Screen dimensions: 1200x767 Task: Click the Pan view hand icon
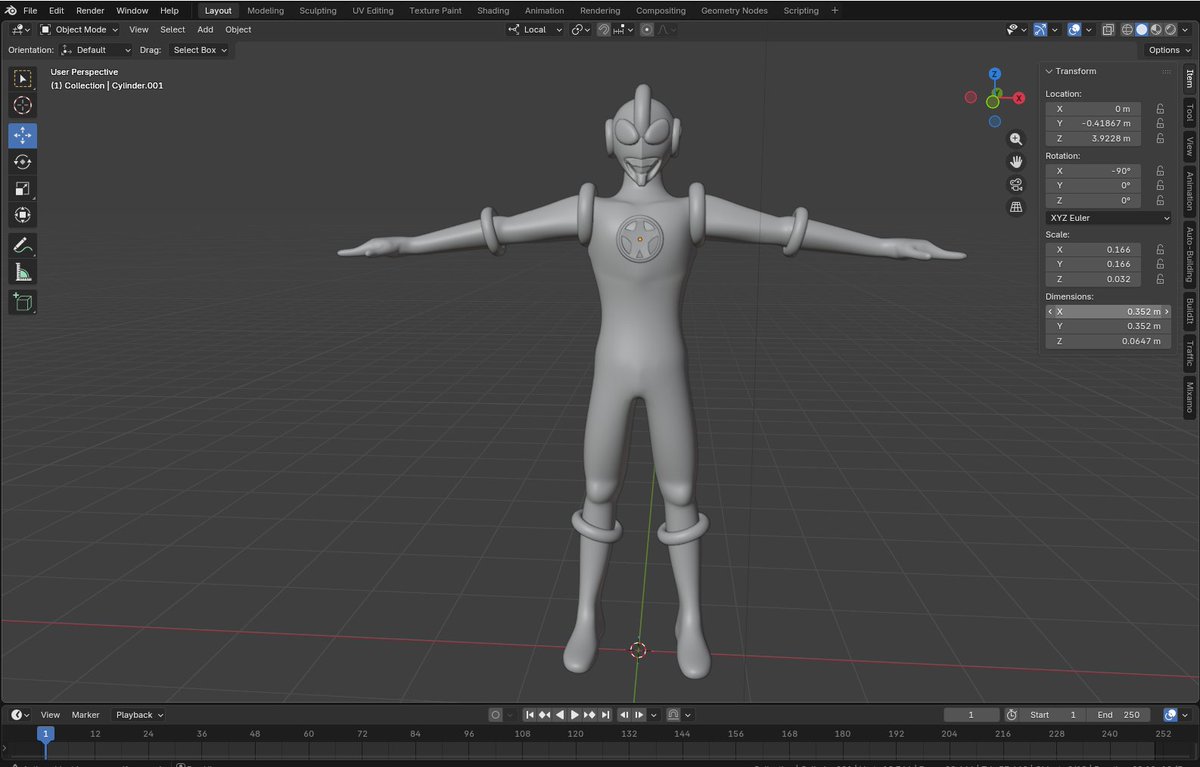click(x=1016, y=161)
